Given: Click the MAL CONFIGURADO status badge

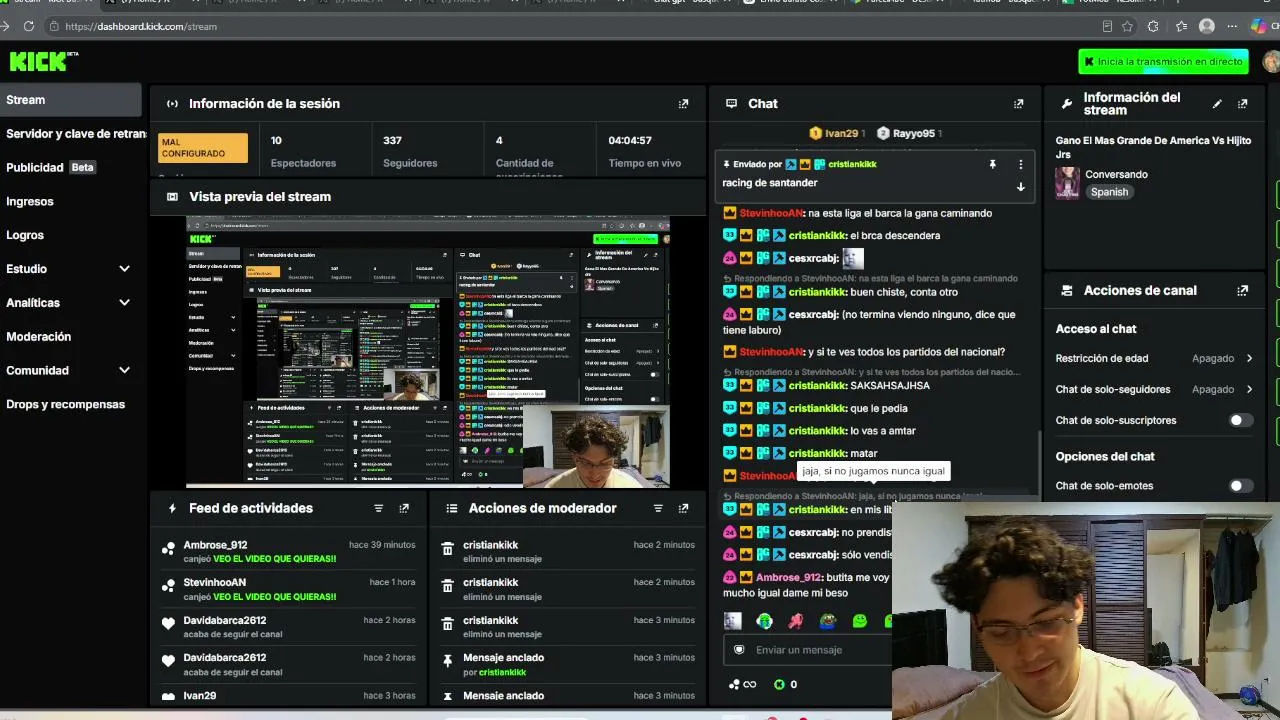Looking at the screenshot, I should point(203,148).
